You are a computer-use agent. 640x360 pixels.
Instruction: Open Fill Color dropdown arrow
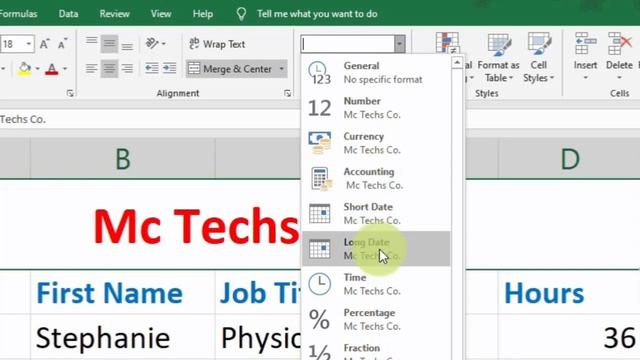[38, 69]
